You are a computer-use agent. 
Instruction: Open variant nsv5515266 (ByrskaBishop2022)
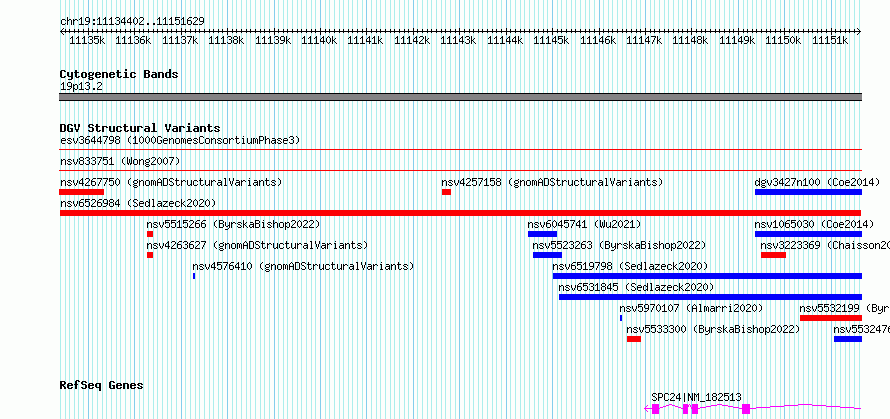point(233,224)
